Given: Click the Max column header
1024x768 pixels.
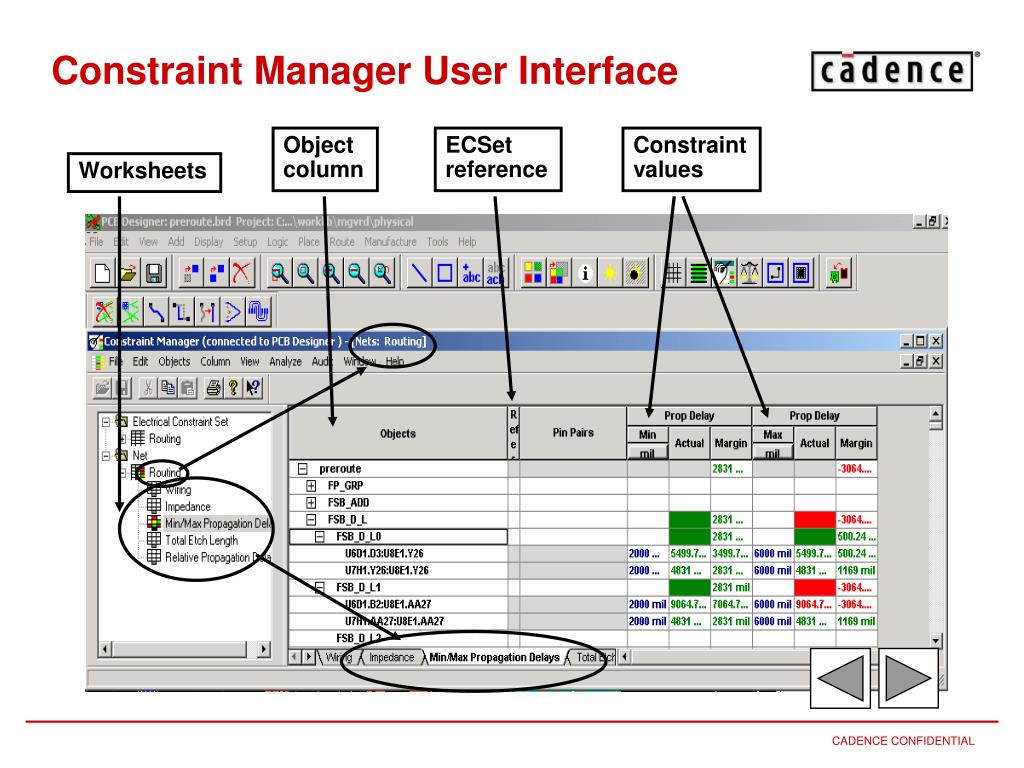Looking at the screenshot, I should [x=773, y=435].
